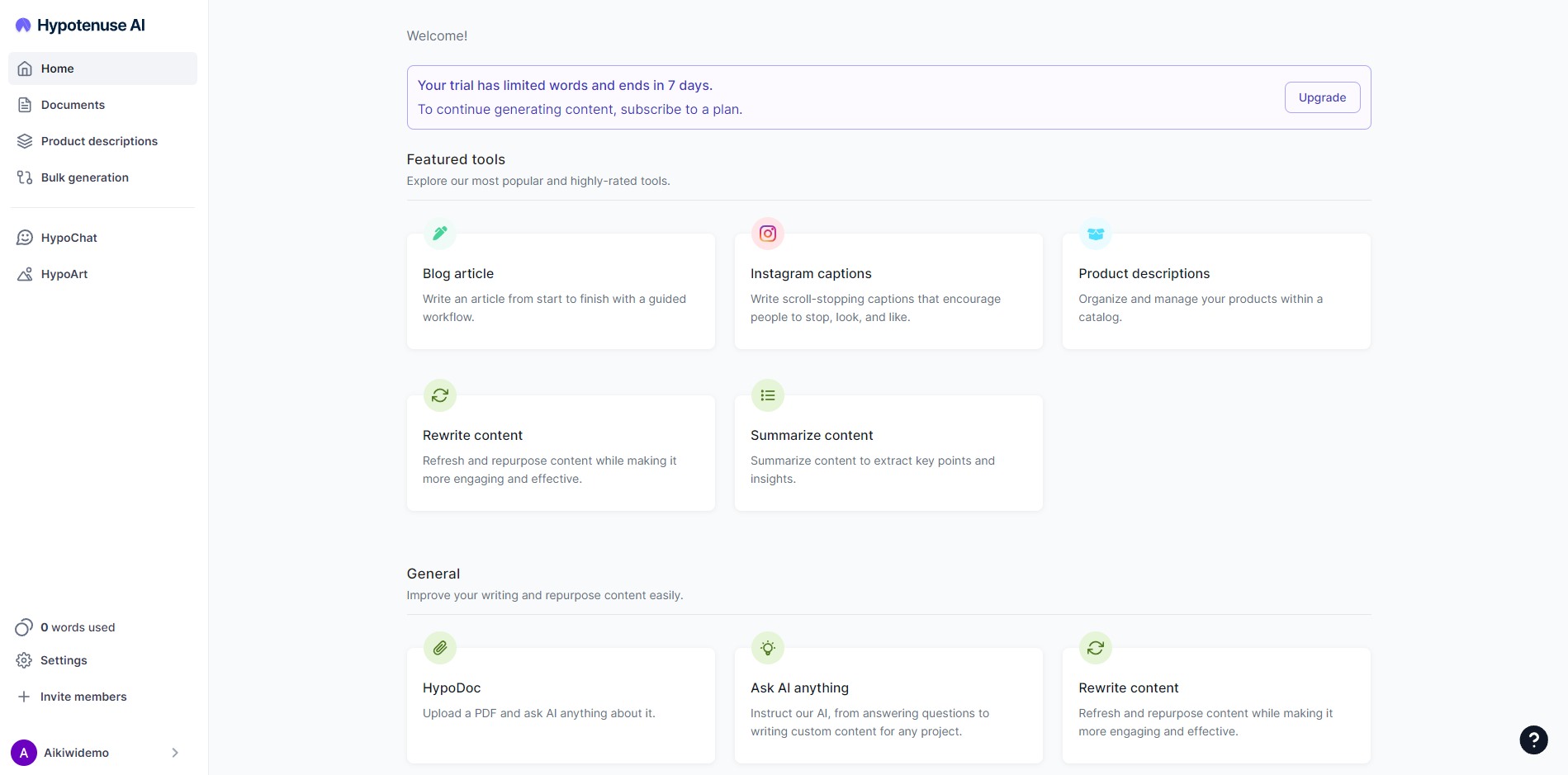Click the plus icon beside Invite members
This screenshot has height=775, width=1568.
coord(24,697)
